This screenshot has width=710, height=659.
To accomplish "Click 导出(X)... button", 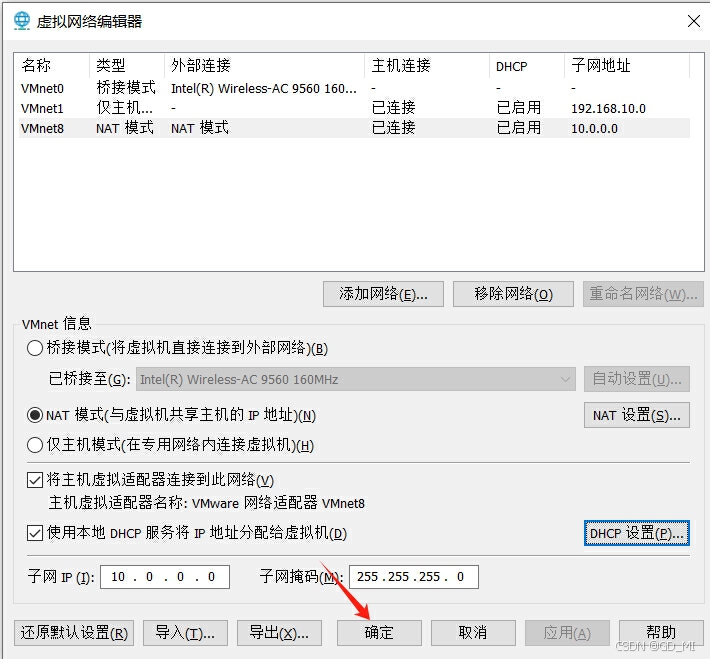I will click(279, 633).
